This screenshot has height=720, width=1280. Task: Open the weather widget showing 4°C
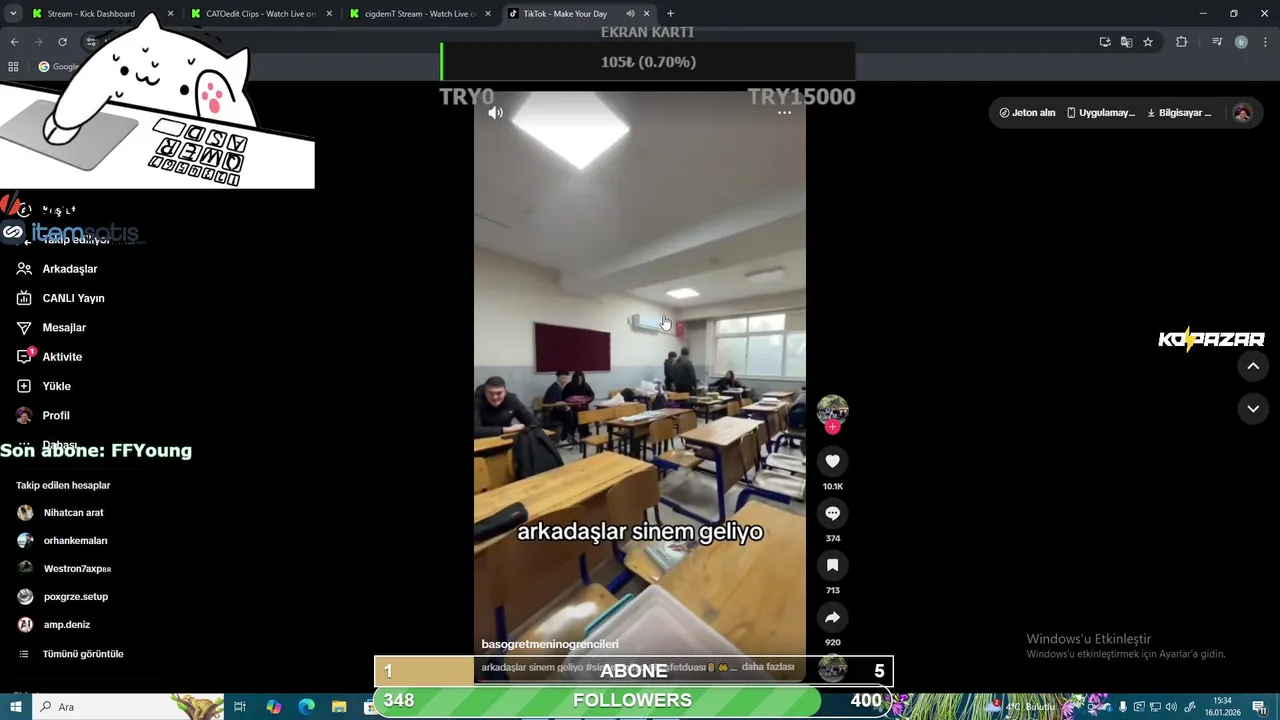[x=1022, y=707]
